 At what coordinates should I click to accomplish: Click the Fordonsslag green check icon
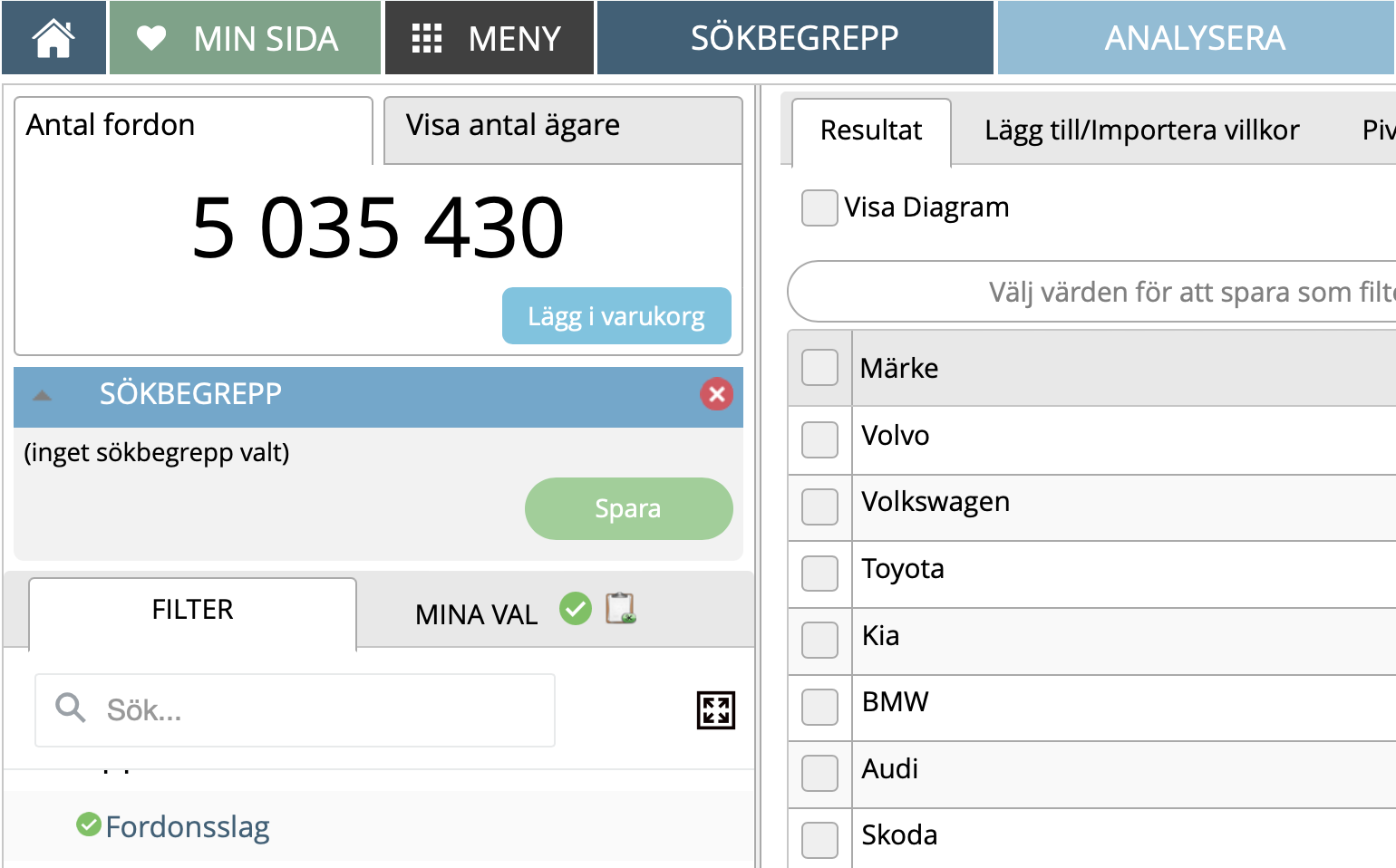89,825
